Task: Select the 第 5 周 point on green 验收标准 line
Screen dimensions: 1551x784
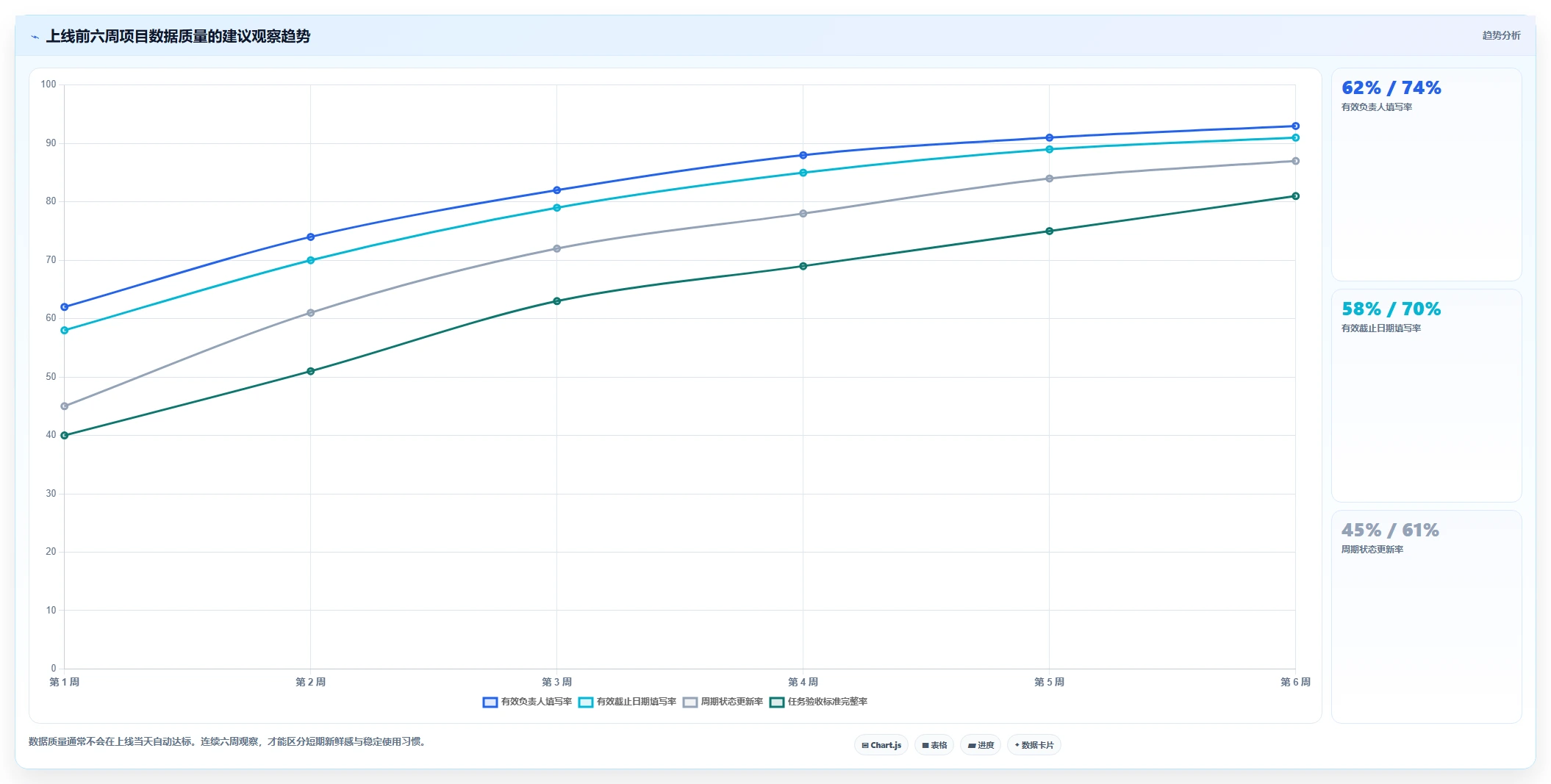Action: point(1049,231)
